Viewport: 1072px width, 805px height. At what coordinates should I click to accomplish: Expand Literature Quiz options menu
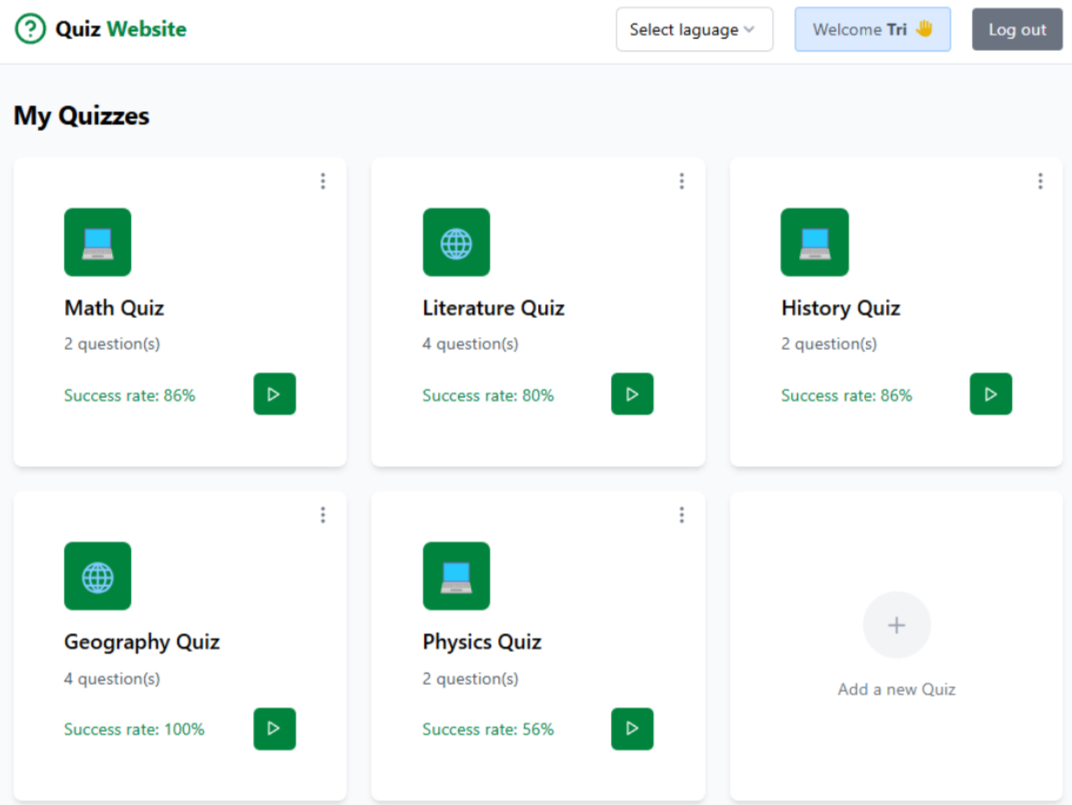pos(681,181)
